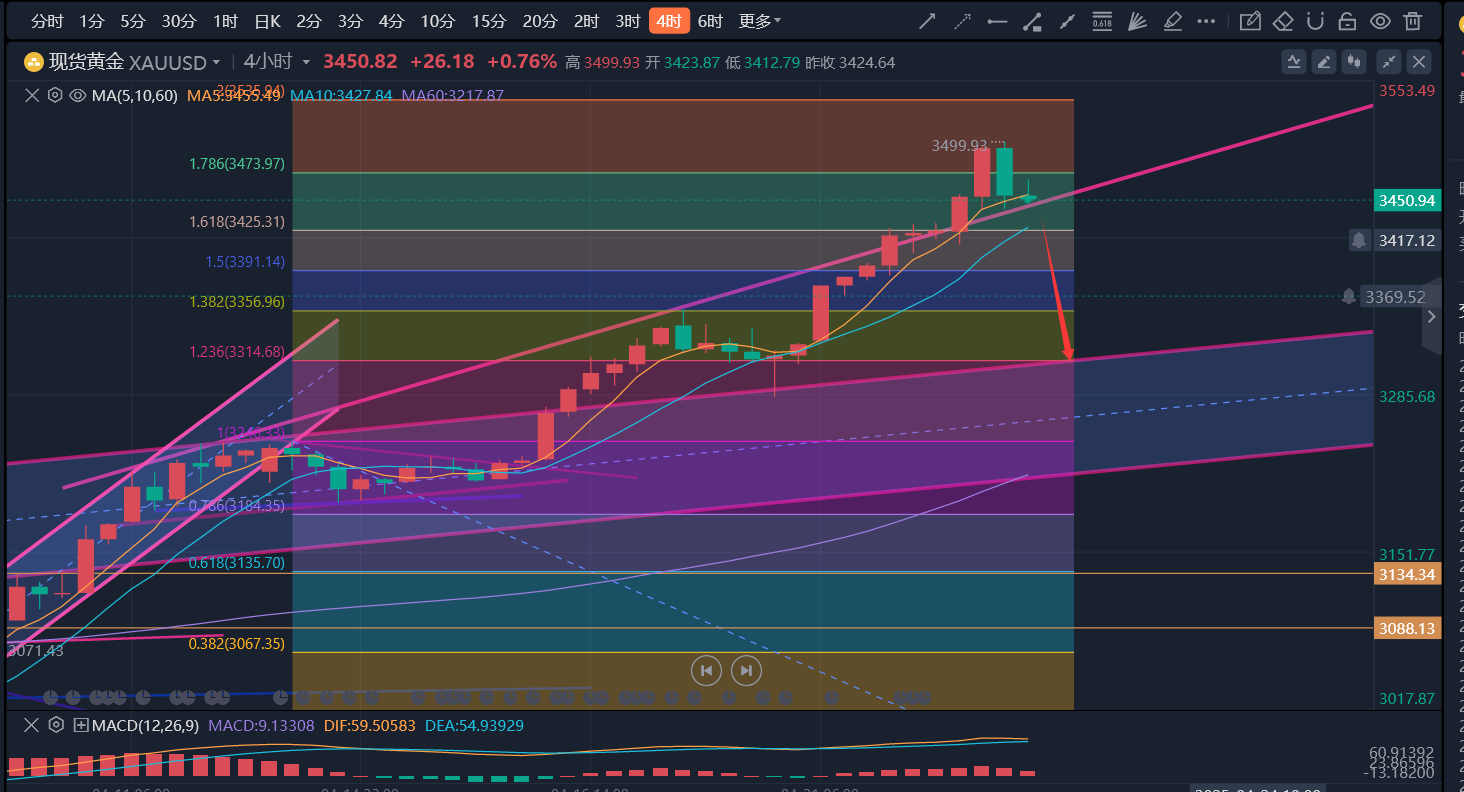1464x792 pixels.
Task: Step to next candle in replay
Action: (x=746, y=670)
